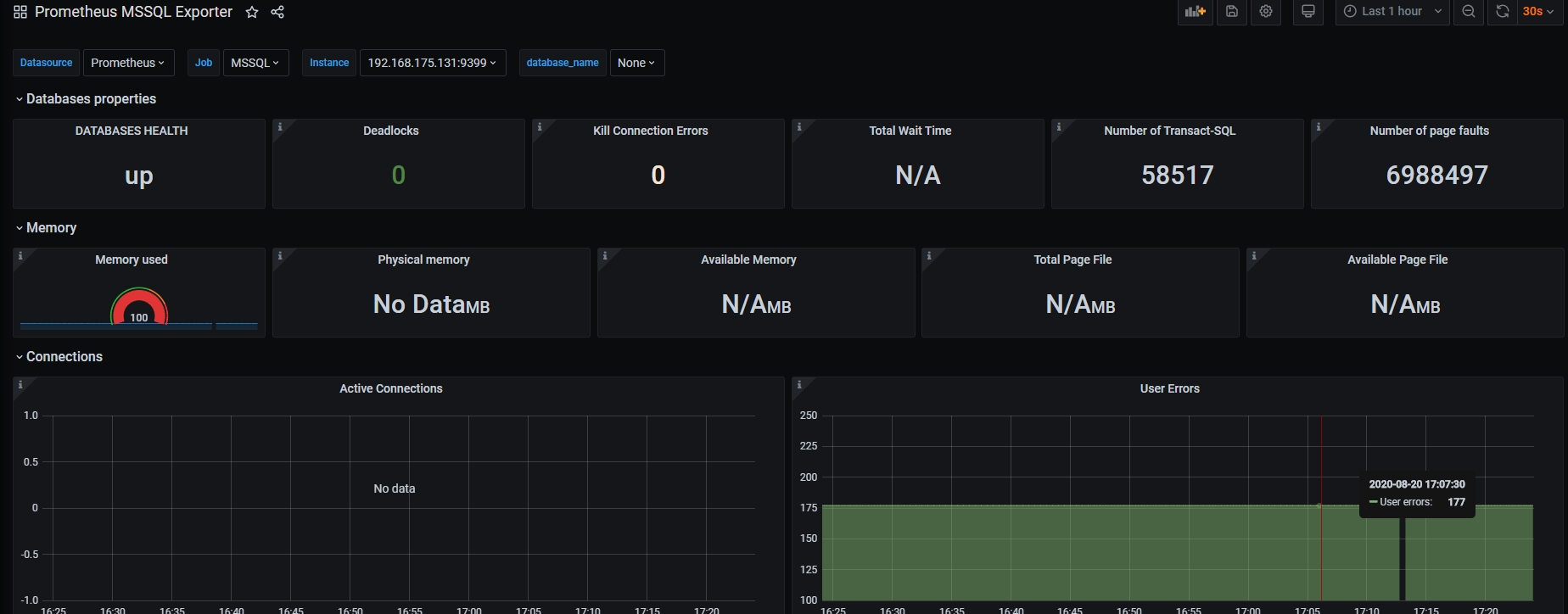Click the No data text in Active Connections

coord(395,488)
